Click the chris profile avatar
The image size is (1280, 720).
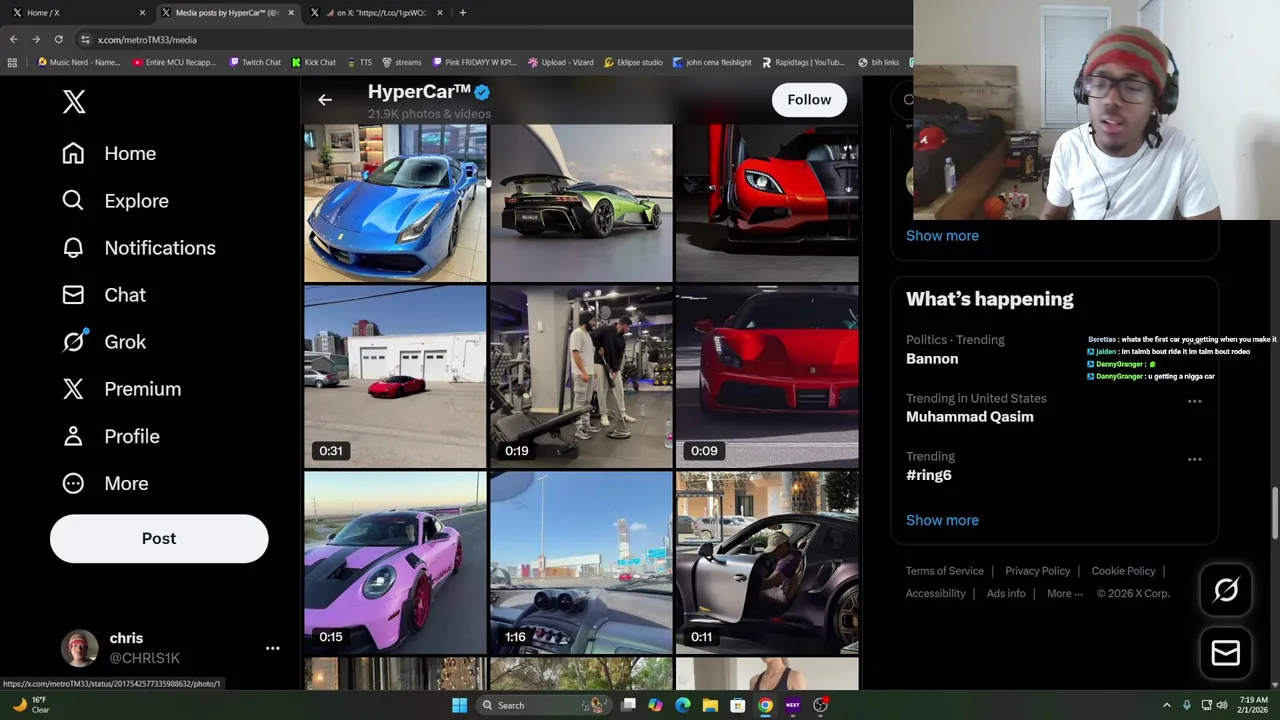point(79,648)
